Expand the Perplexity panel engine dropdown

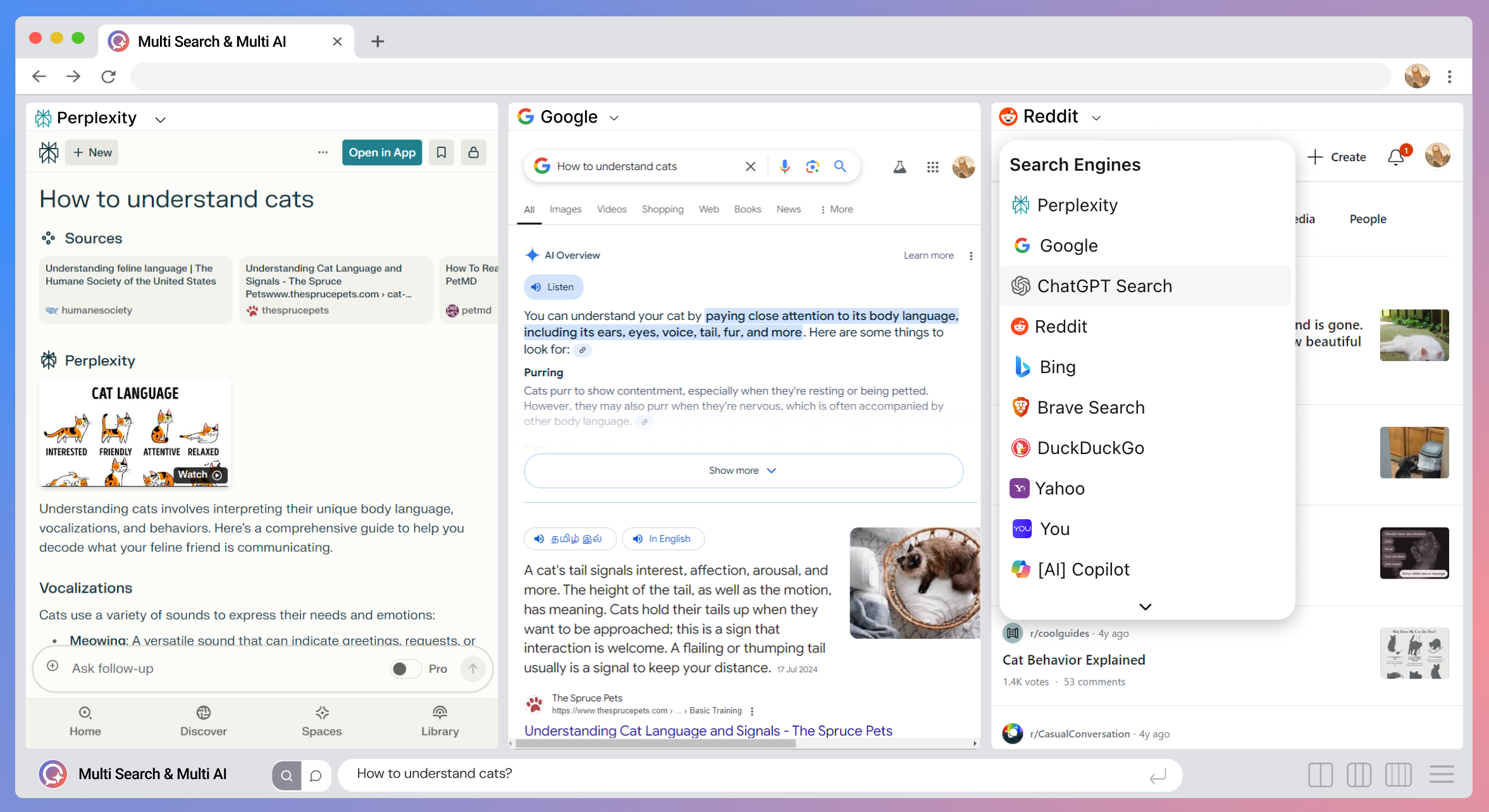click(x=161, y=119)
